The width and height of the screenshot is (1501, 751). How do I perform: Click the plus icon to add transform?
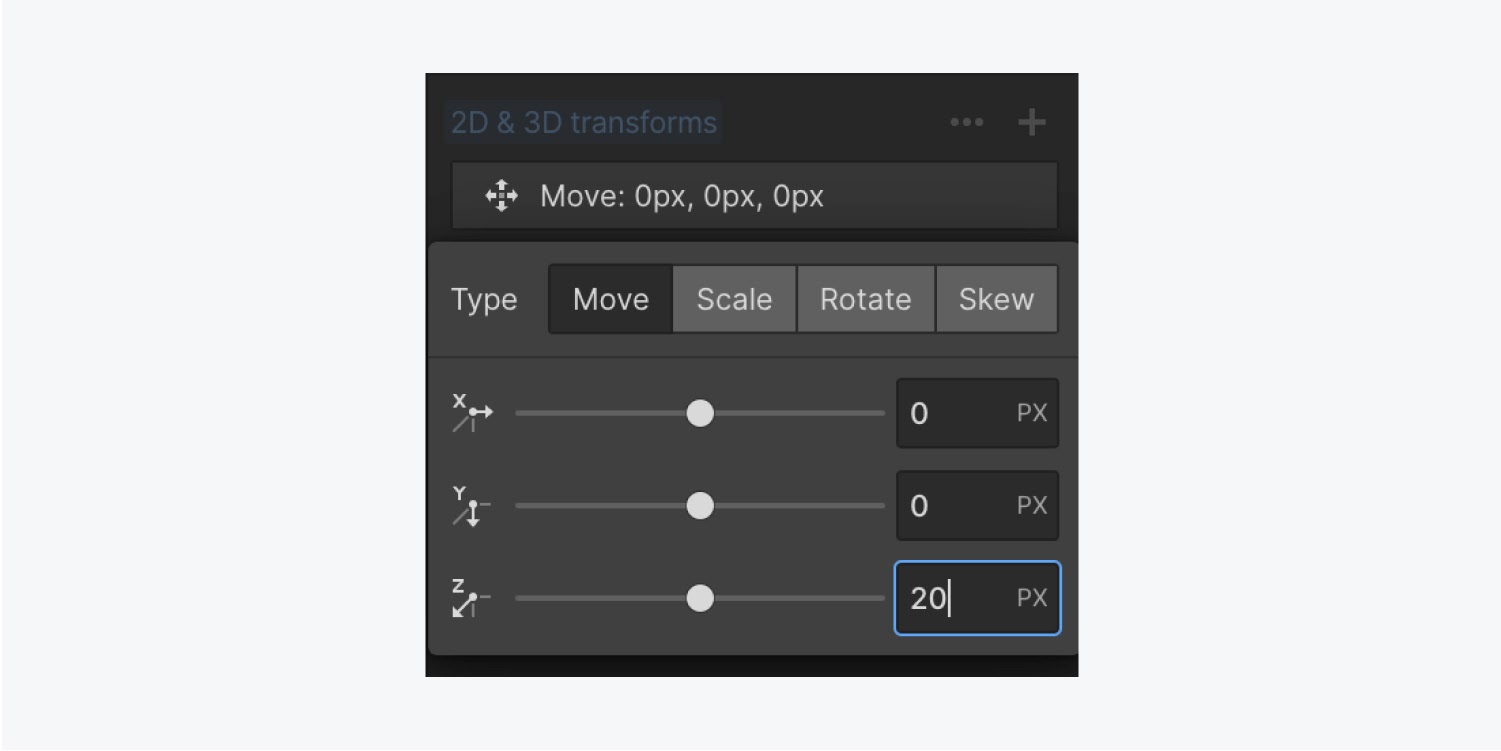pos(1031,122)
